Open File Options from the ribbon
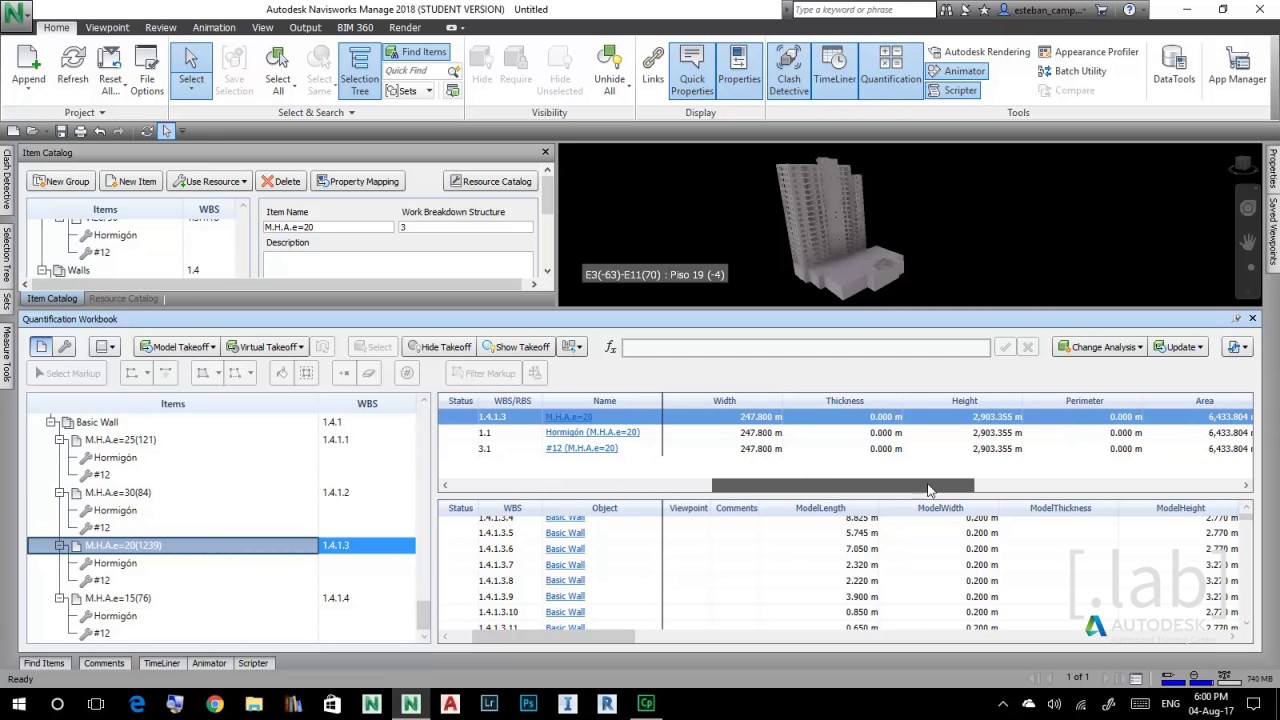 point(147,70)
